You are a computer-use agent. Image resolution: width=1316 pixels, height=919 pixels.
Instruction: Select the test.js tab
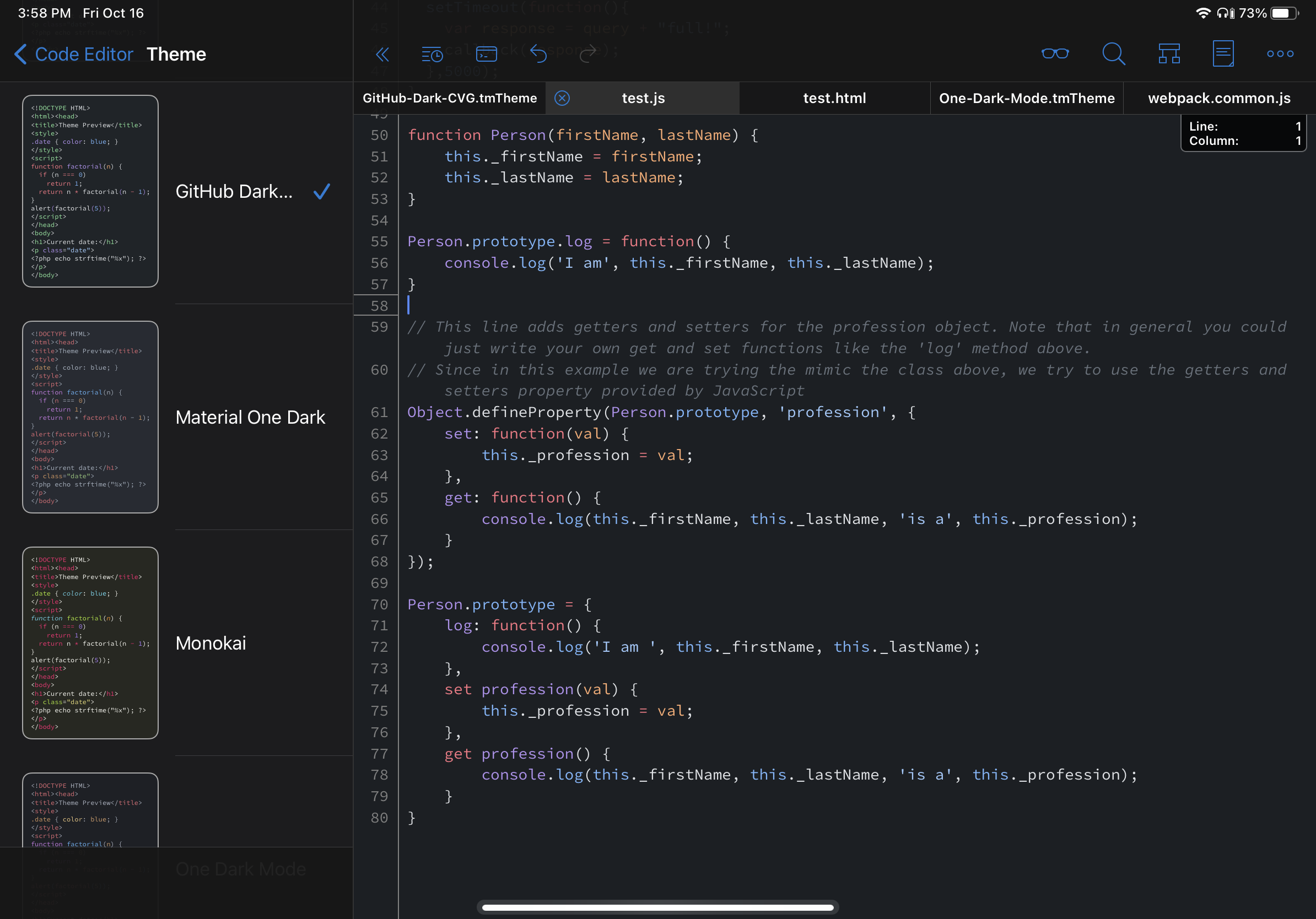pos(643,98)
